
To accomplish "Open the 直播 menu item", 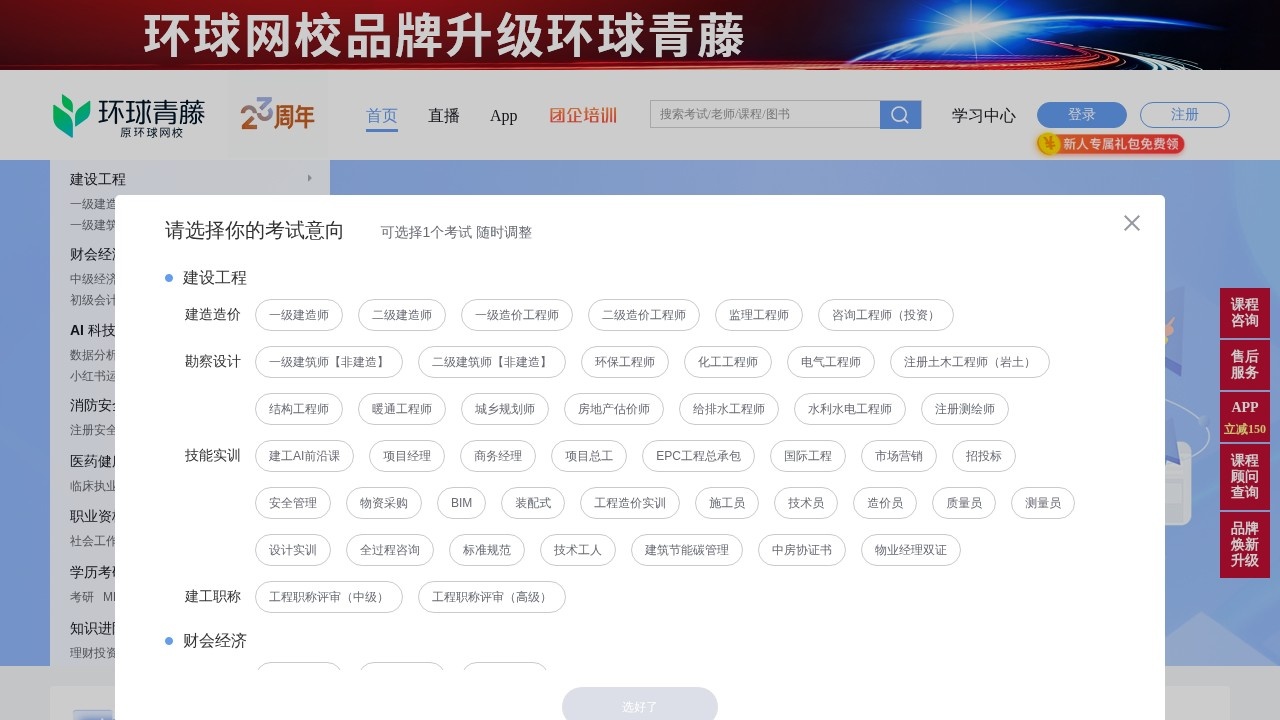I will [x=444, y=116].
